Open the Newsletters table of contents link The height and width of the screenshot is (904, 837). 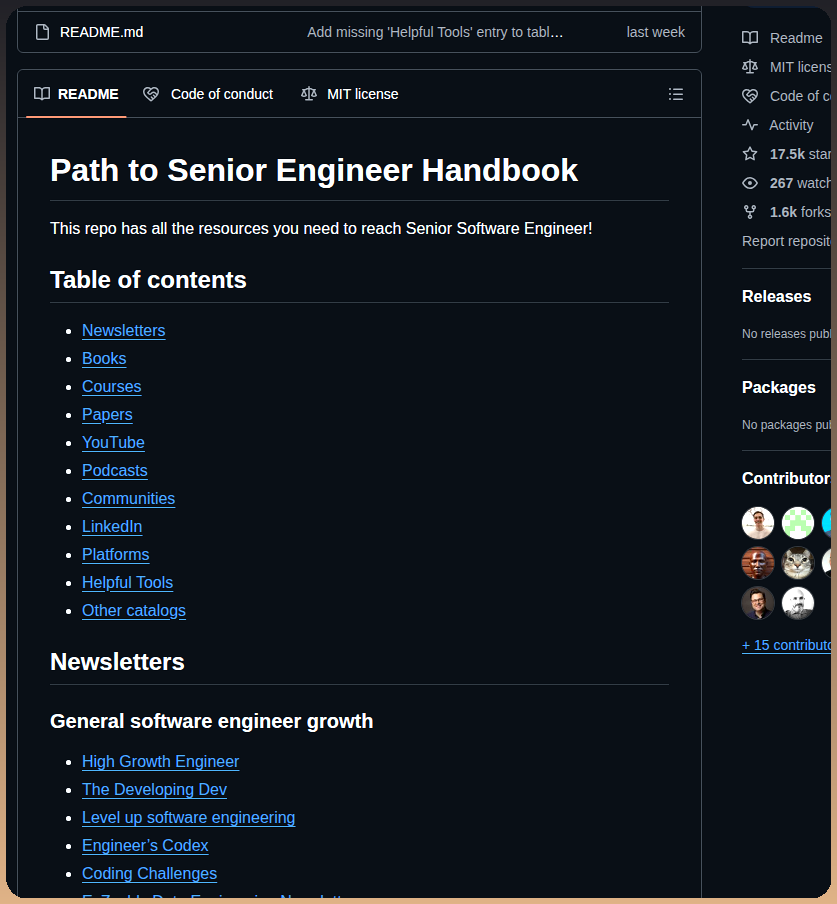(123, 330)
